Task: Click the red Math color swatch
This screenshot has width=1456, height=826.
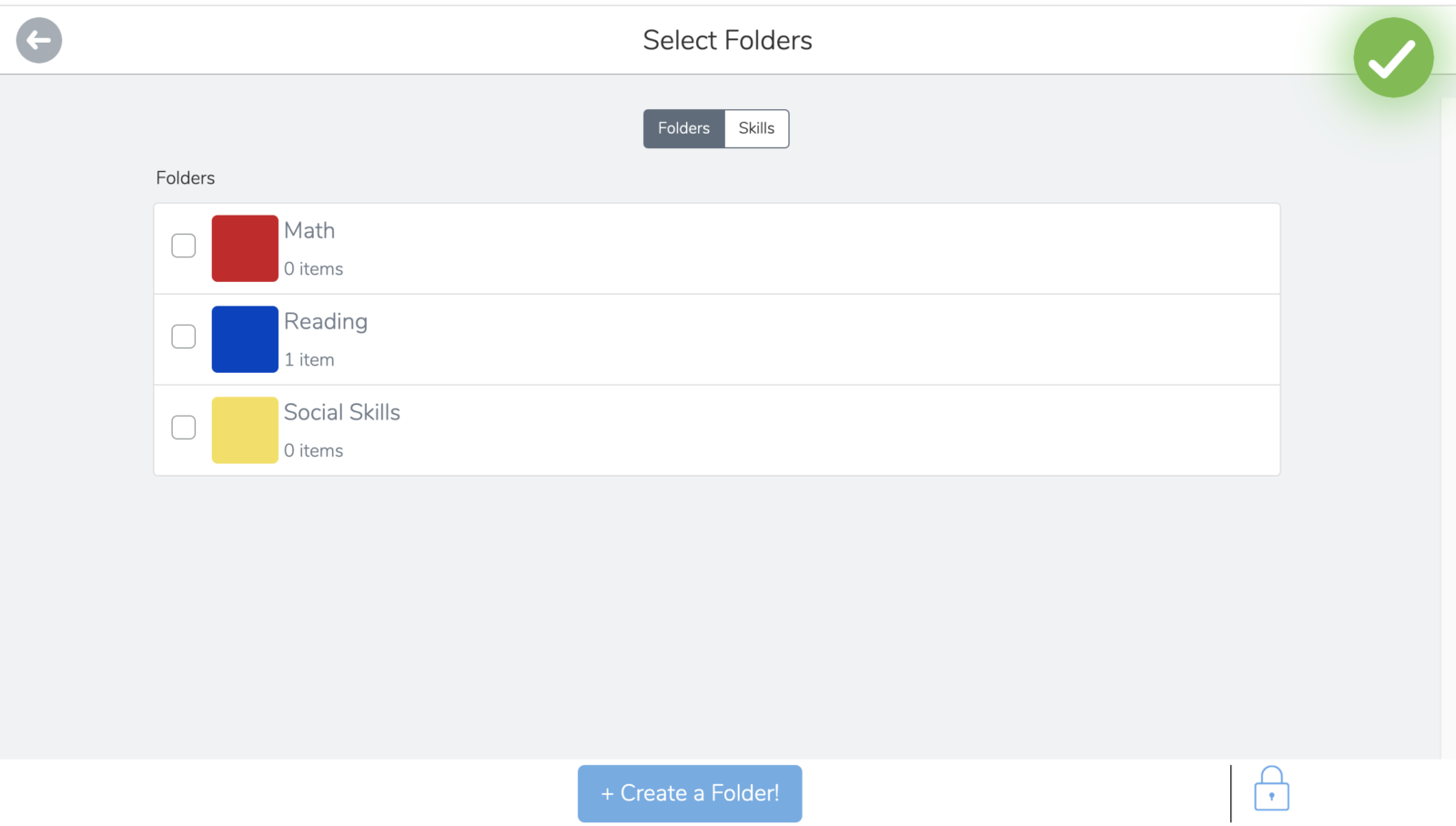Action: point(245,248)
